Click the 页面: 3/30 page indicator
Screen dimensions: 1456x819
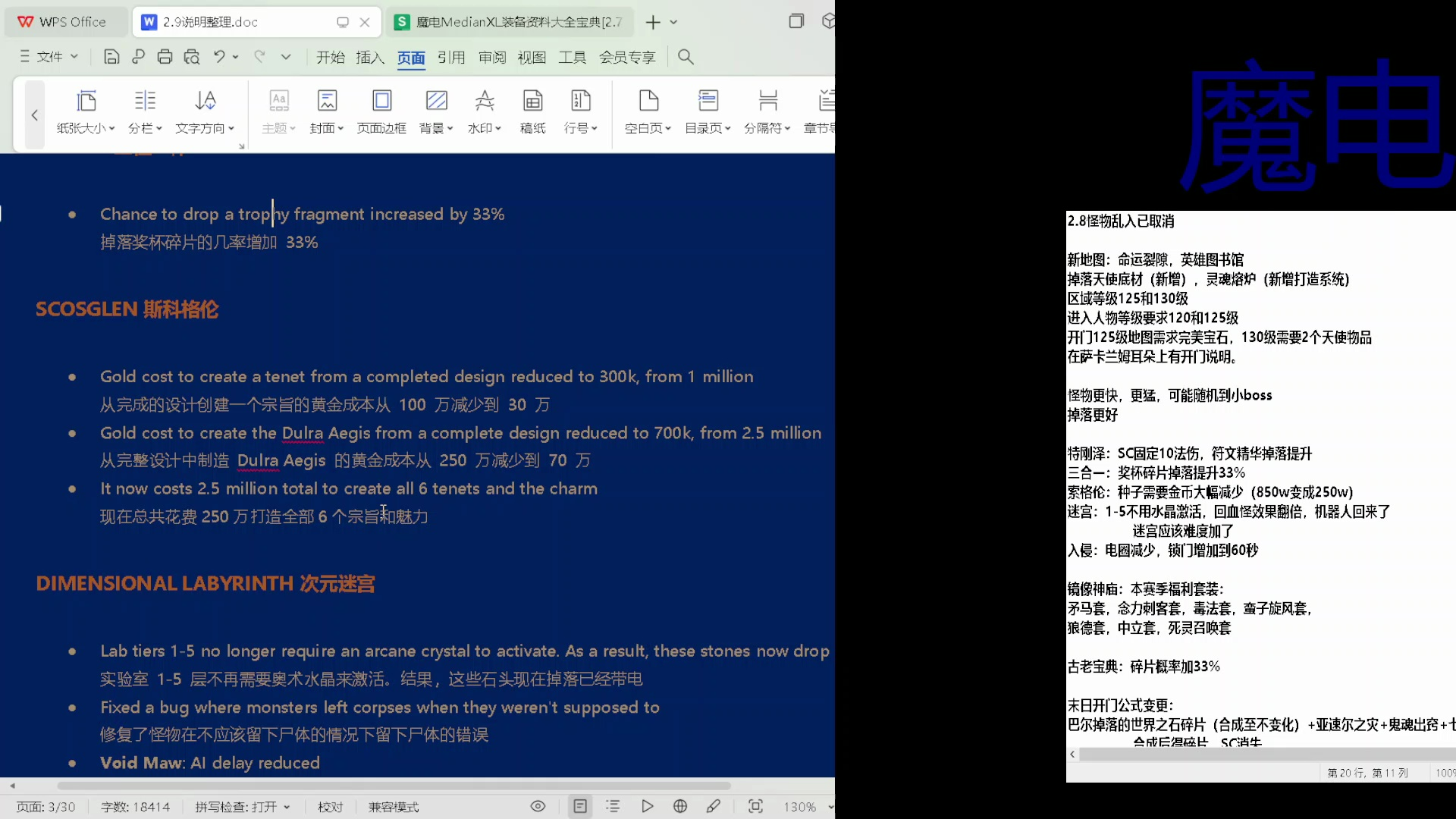46,807
